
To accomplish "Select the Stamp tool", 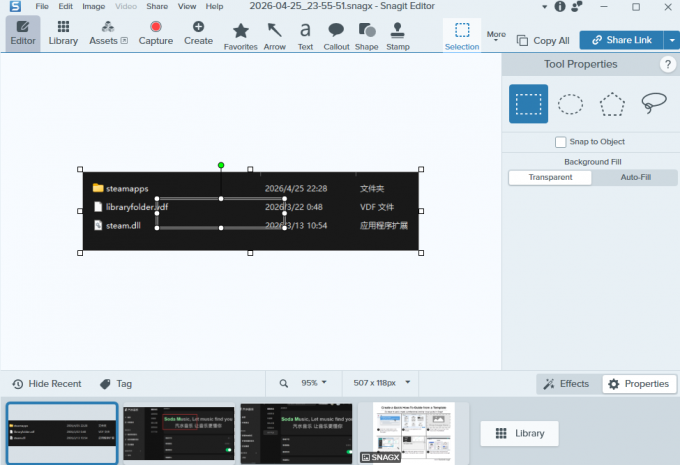I will pyautogui.click(x=398, y=36).
